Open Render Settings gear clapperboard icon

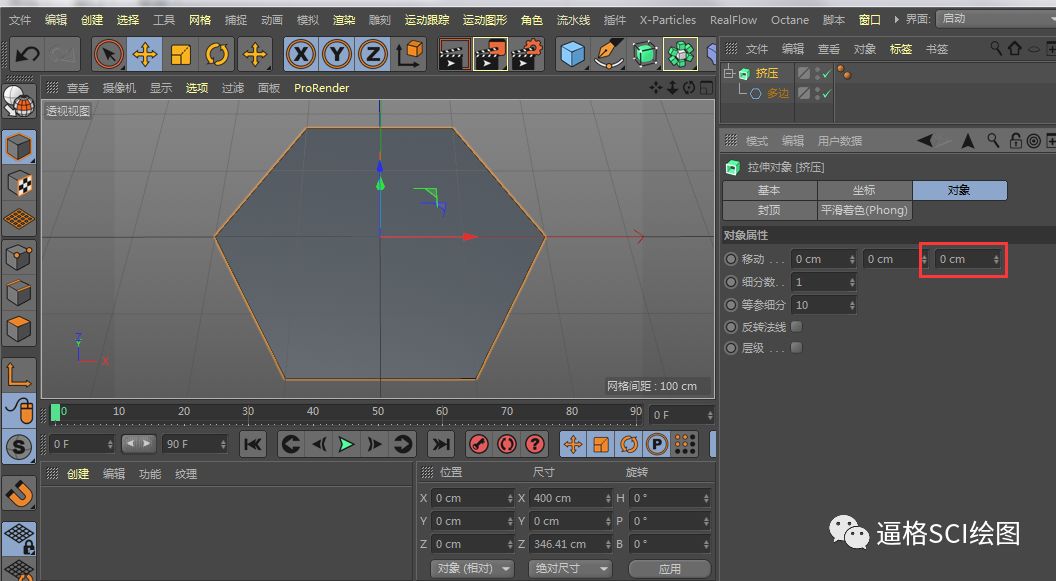[527, 54]
